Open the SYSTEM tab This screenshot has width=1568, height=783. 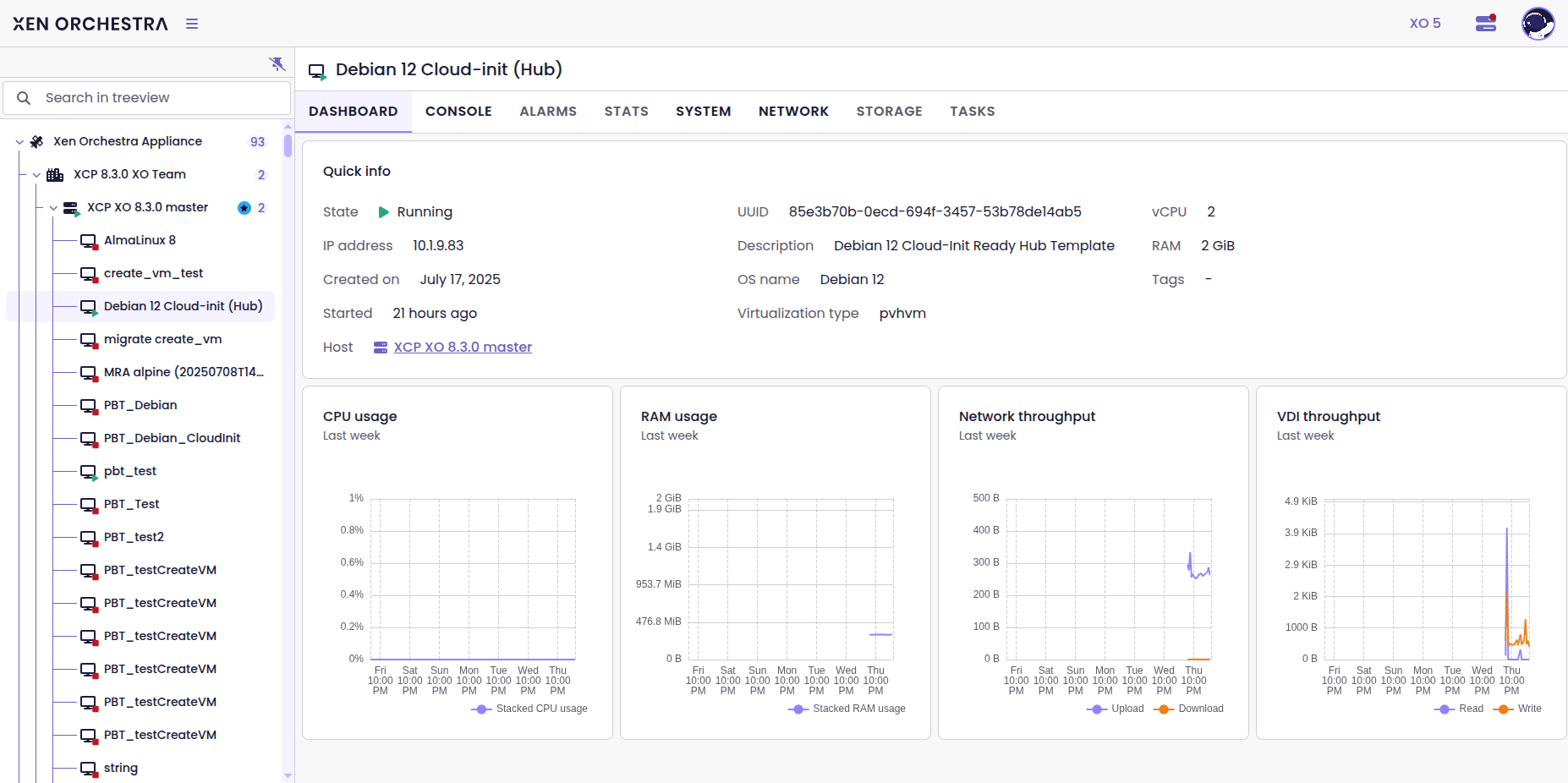pos(704,112)
